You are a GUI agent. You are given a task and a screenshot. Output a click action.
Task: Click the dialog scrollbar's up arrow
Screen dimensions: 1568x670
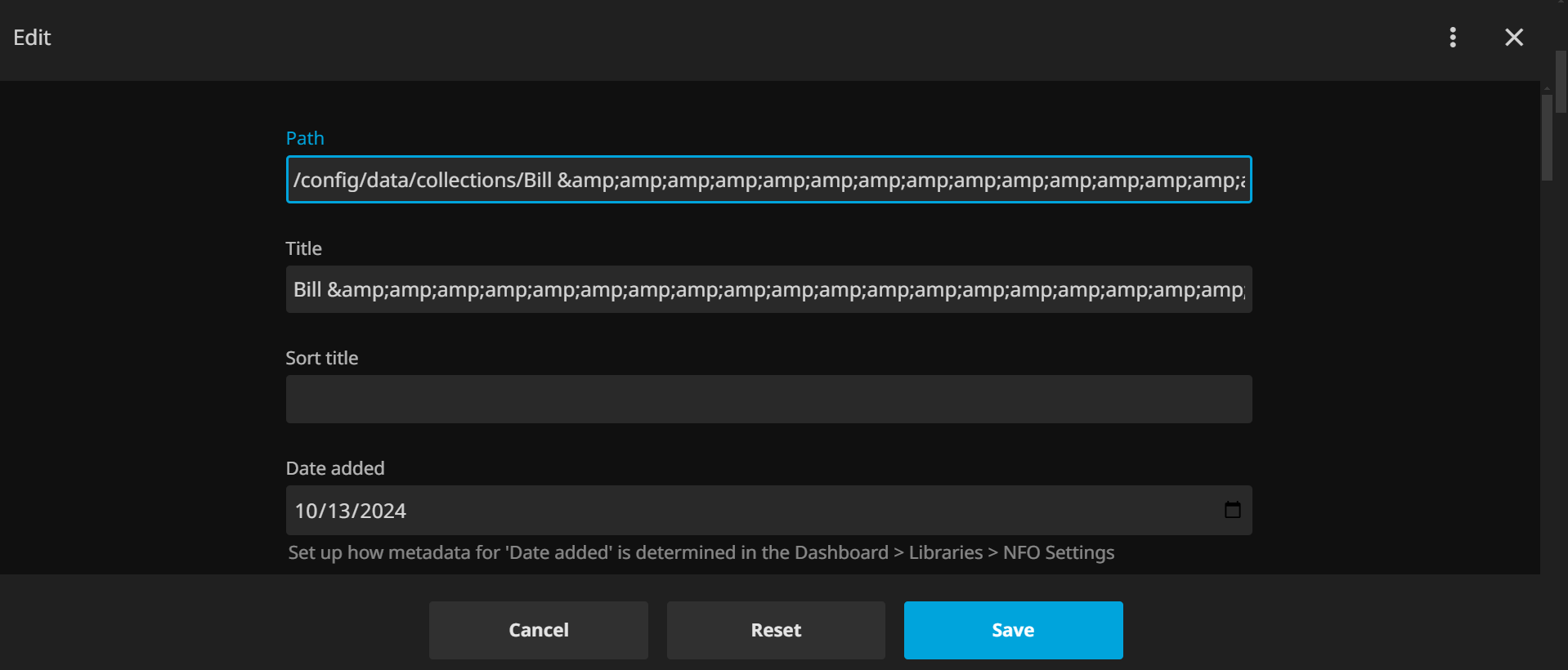(x=1547, y=88)
